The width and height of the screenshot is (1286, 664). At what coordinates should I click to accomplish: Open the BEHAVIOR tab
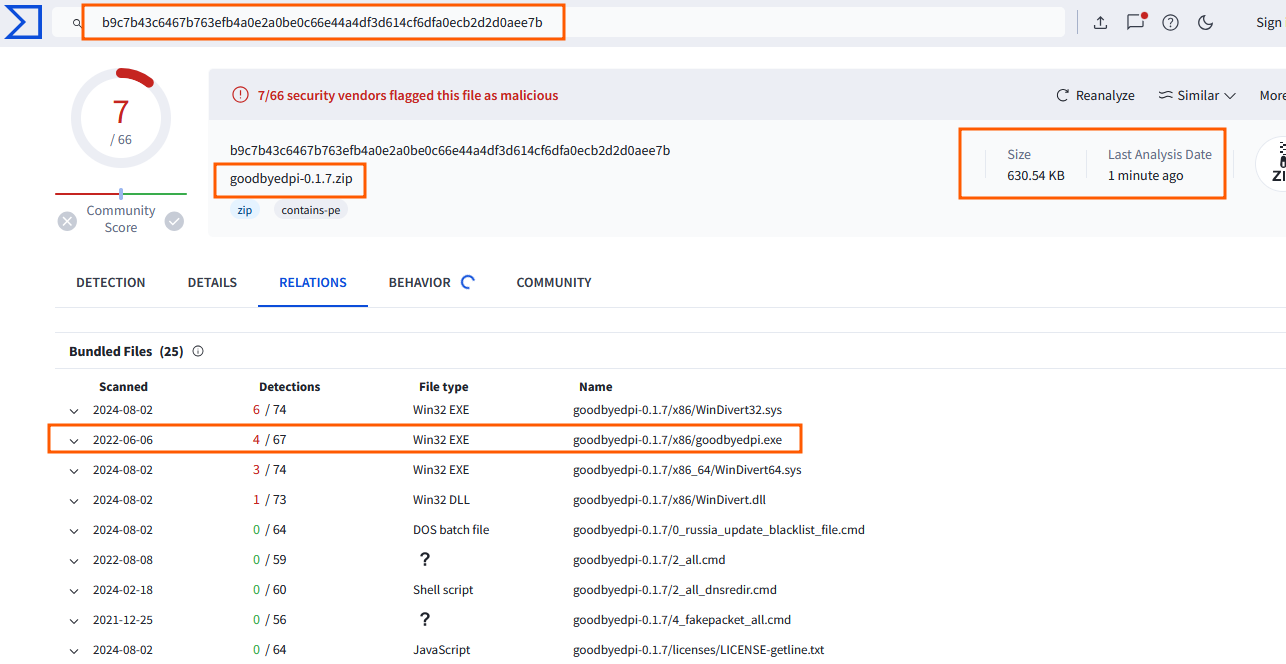coord(420,283)
